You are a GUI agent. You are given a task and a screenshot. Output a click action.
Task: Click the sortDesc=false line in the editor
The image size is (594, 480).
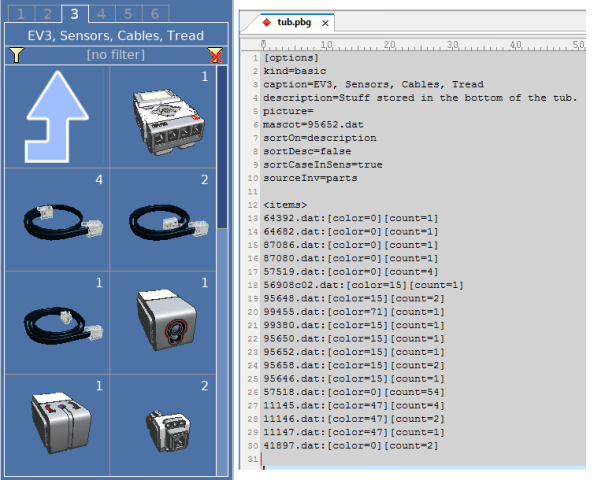[307, 151]
